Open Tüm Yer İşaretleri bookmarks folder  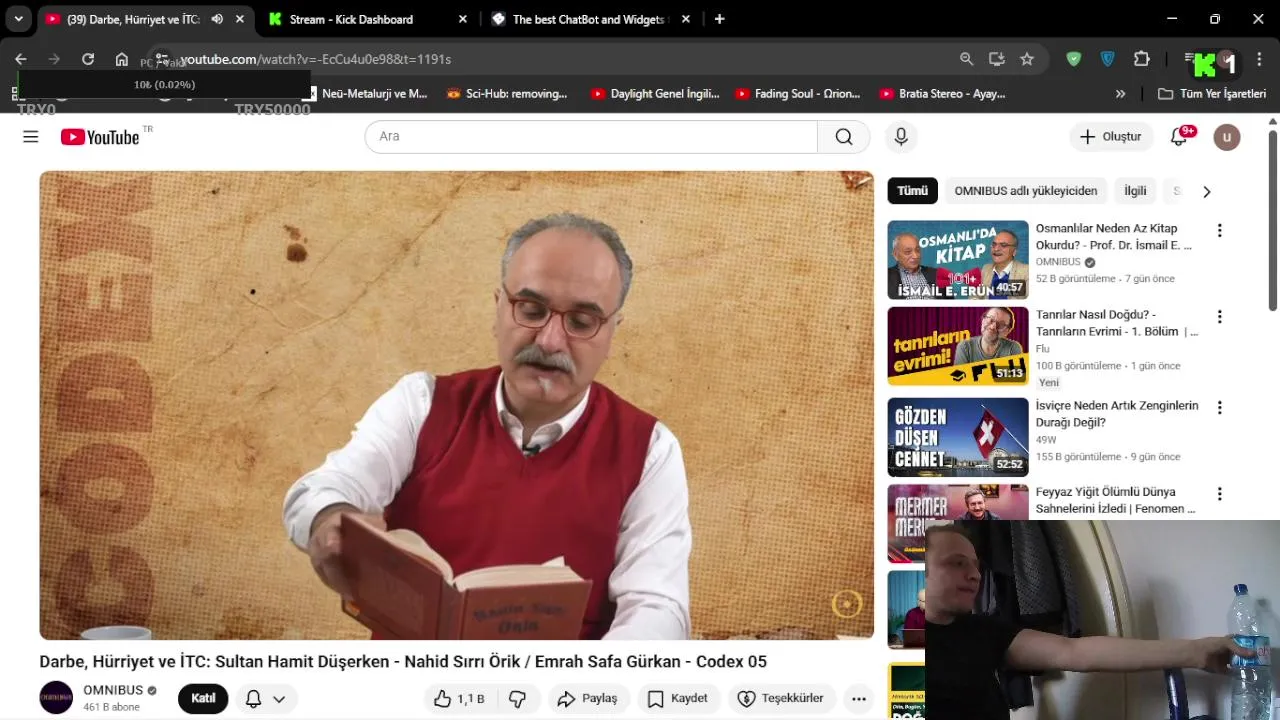pyautogui.click(x=1212, y=94)
